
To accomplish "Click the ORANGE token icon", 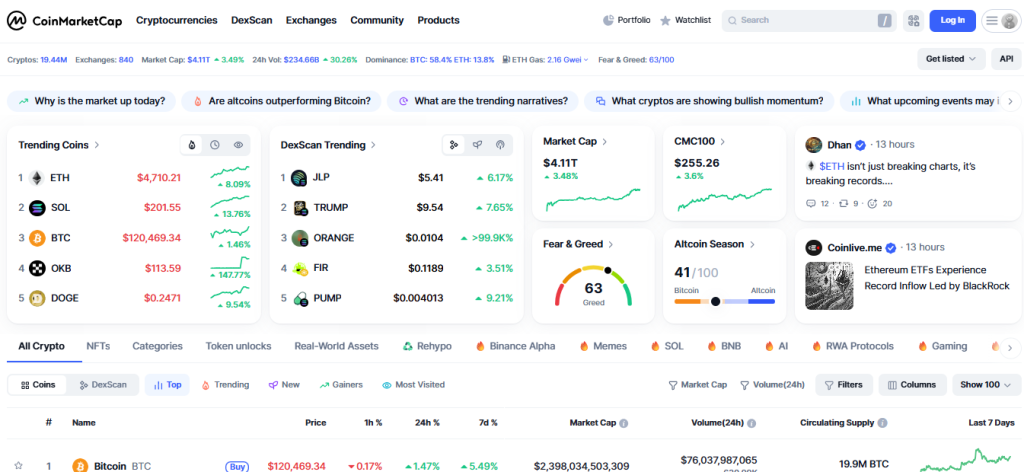I will pyautogui.click(x=300, y=238).
